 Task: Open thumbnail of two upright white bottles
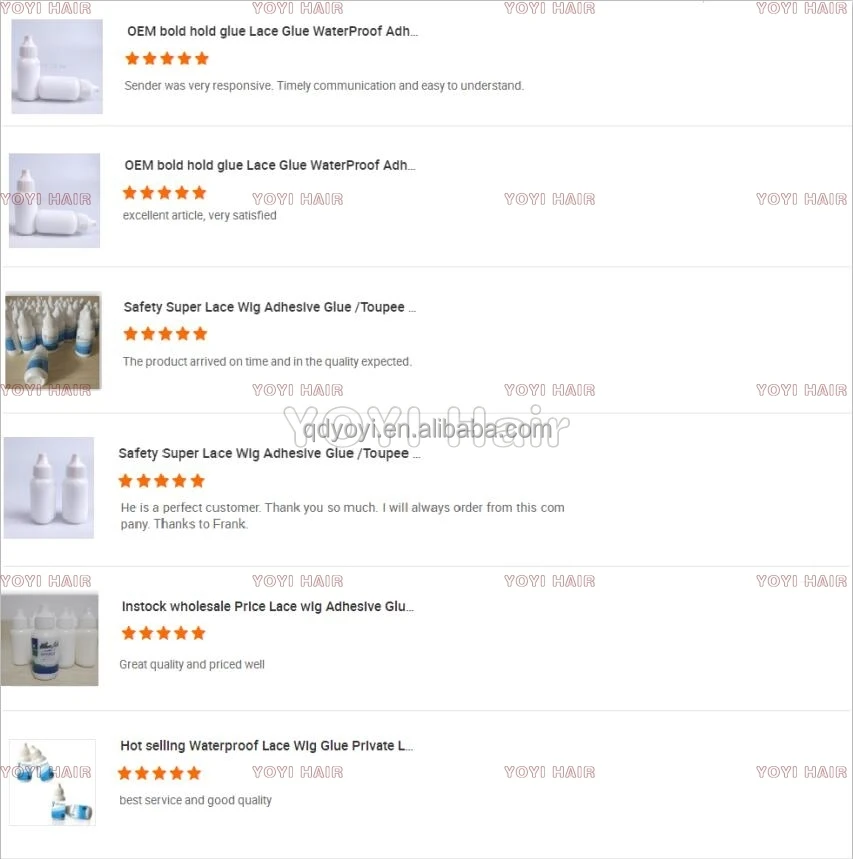coord(49,488)
